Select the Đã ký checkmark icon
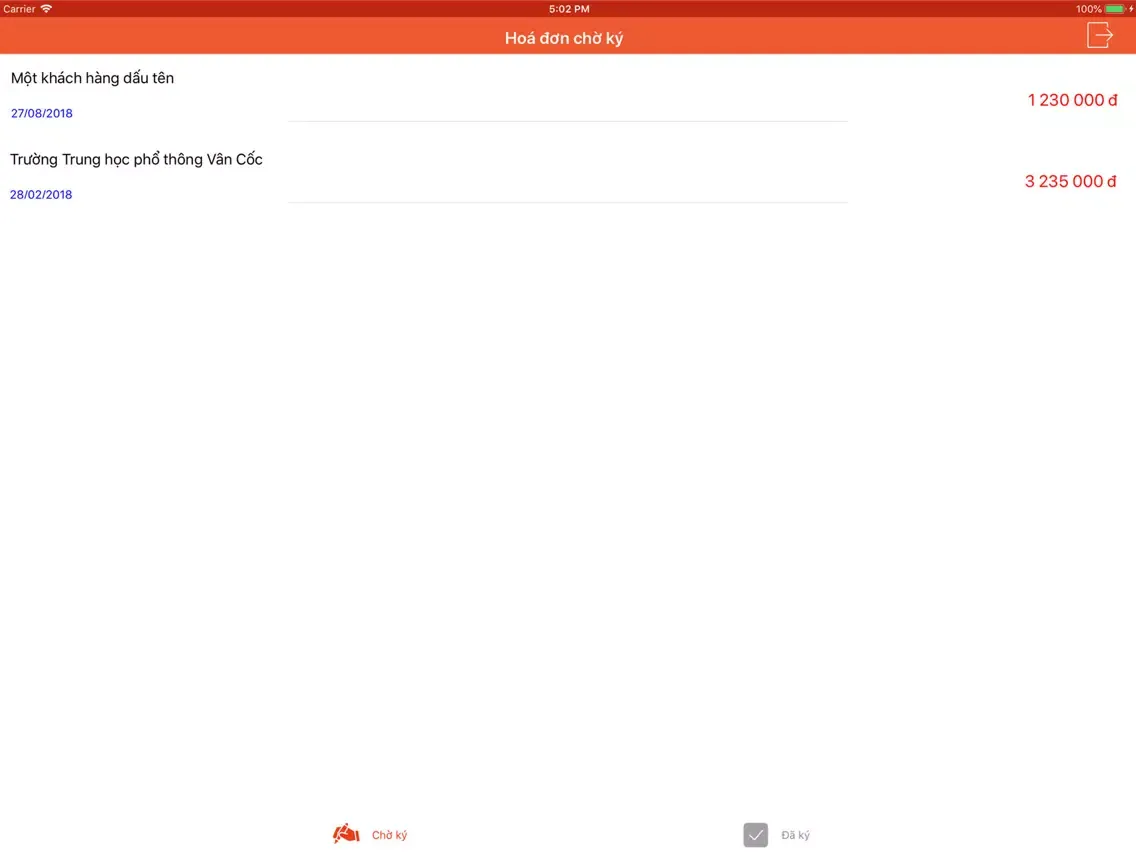The width and height of the screenshot is (1136, 852). coord(755,835)
